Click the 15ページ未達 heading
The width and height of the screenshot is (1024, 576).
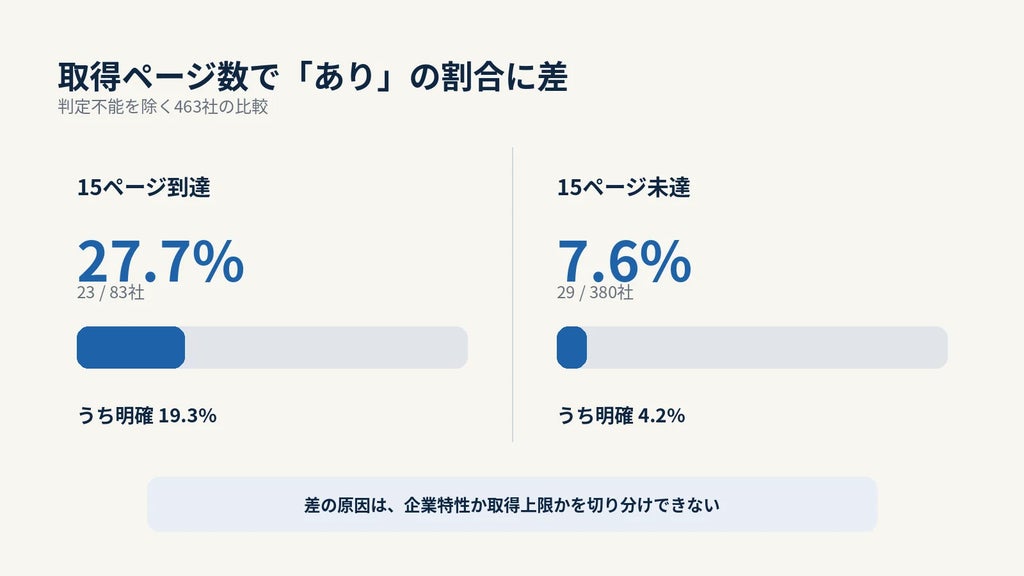click(x=624, y=187)
